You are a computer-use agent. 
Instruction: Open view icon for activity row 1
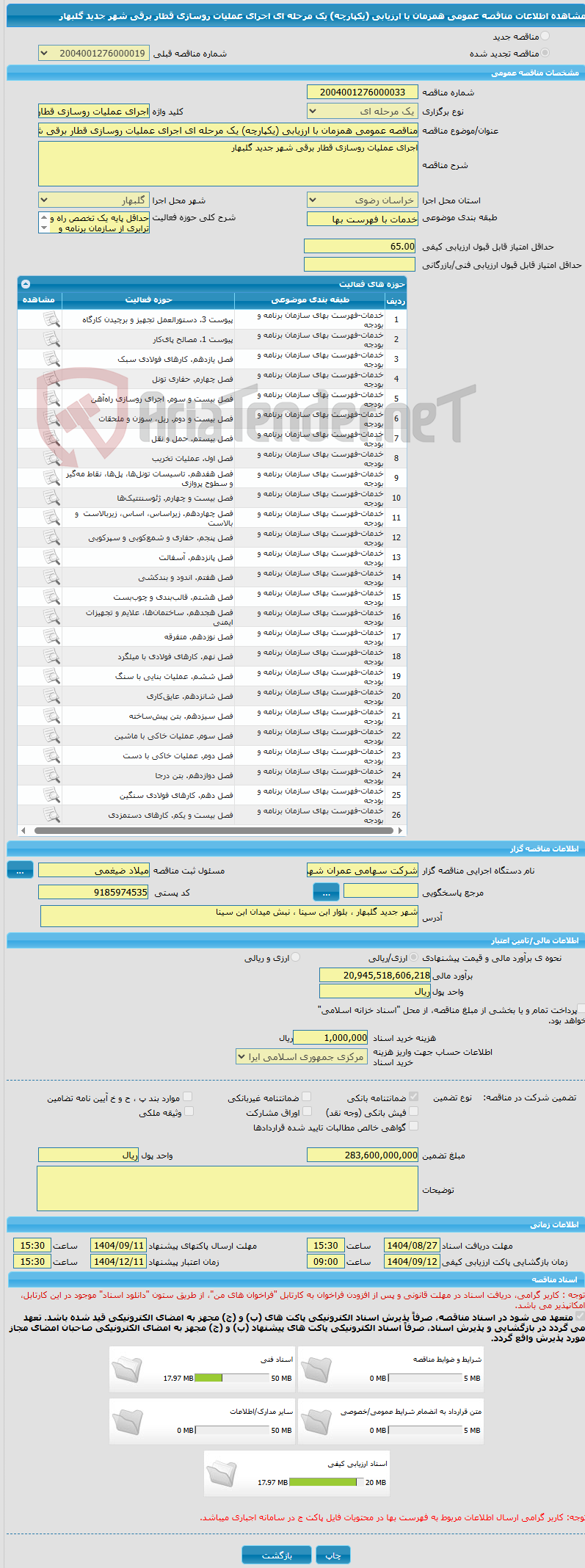tap(51, 319)
